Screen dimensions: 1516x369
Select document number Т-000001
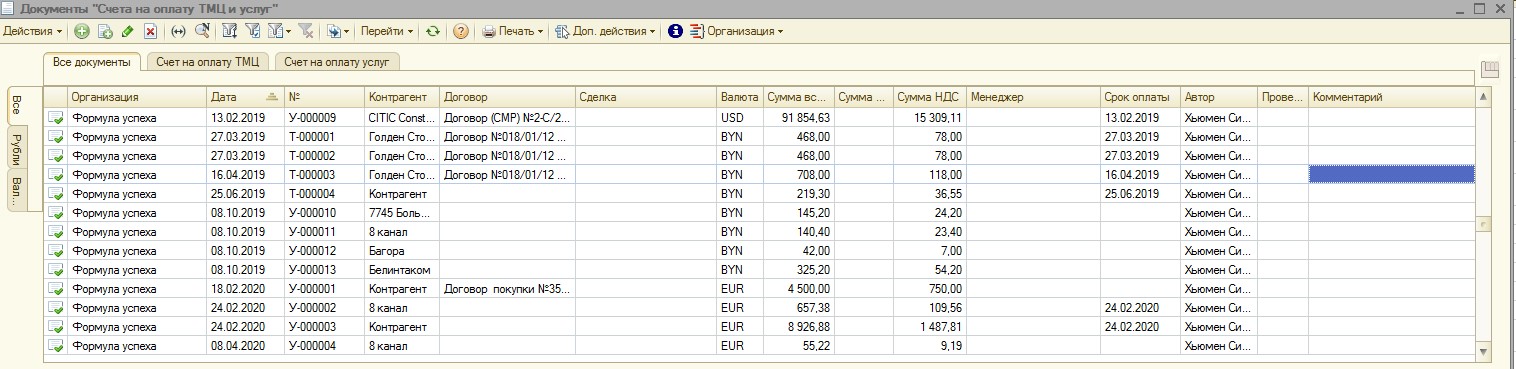(x=325, y=136)
